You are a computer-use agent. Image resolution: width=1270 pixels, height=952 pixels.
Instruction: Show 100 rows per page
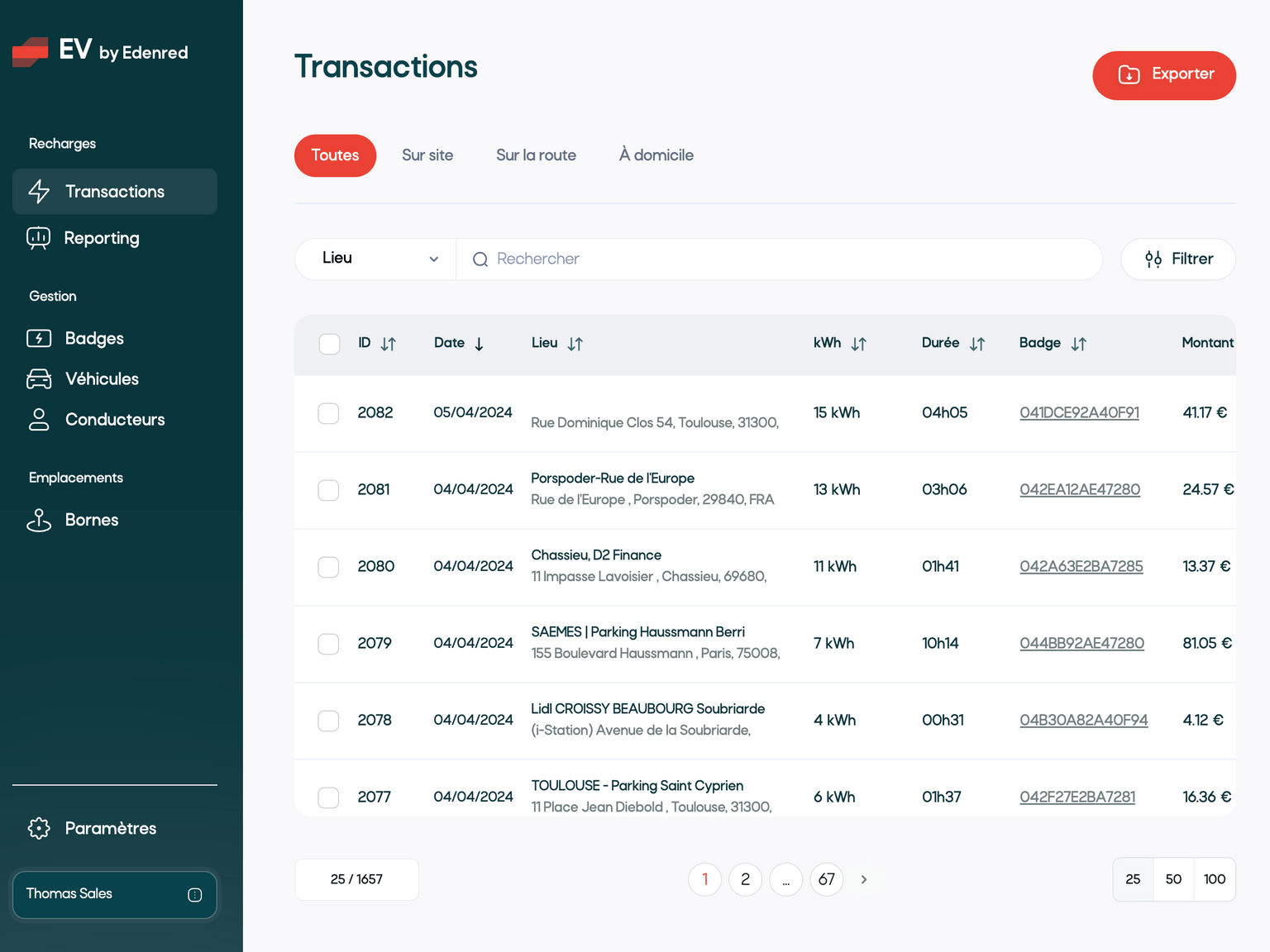tap(1215, 879)
